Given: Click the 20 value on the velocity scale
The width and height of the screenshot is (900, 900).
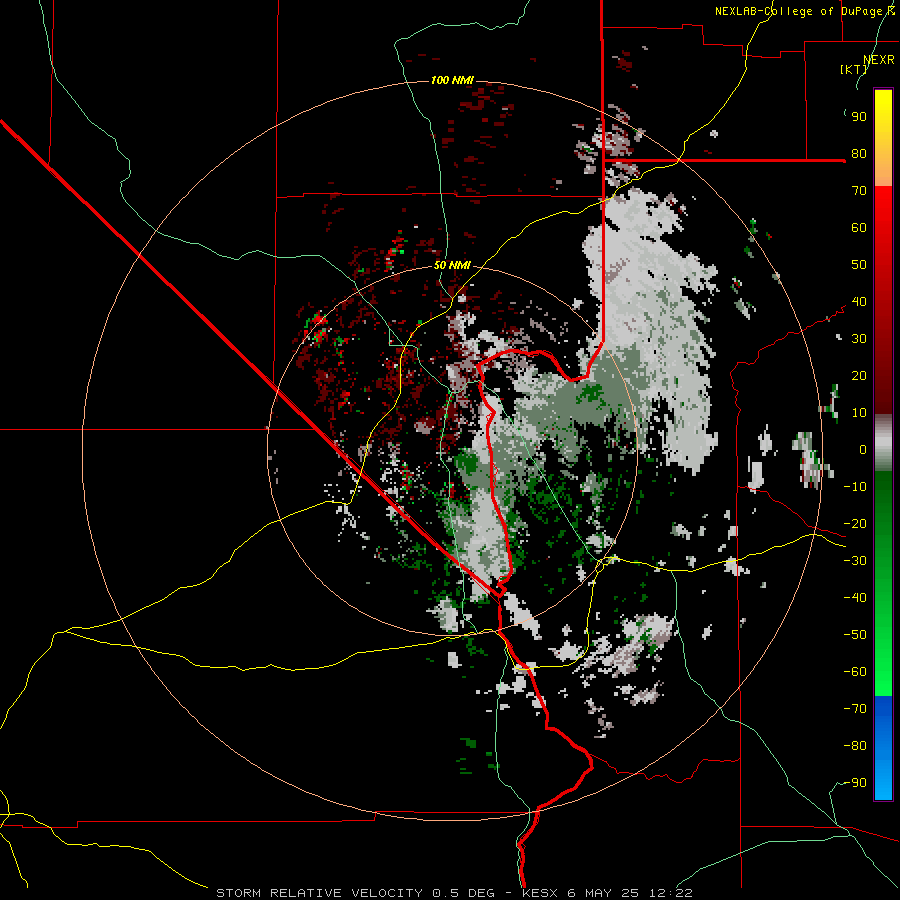Looking at the screenshot, I should click(859, 375).
